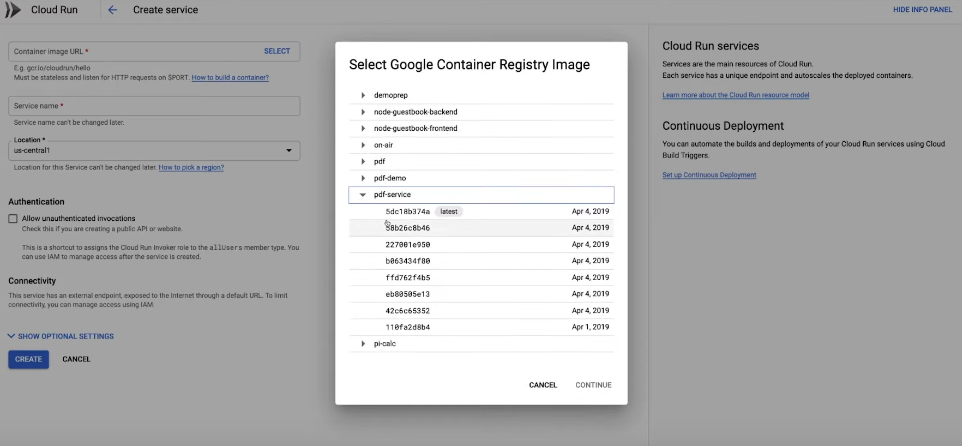Select image eb80505e13

click(481, 294)
